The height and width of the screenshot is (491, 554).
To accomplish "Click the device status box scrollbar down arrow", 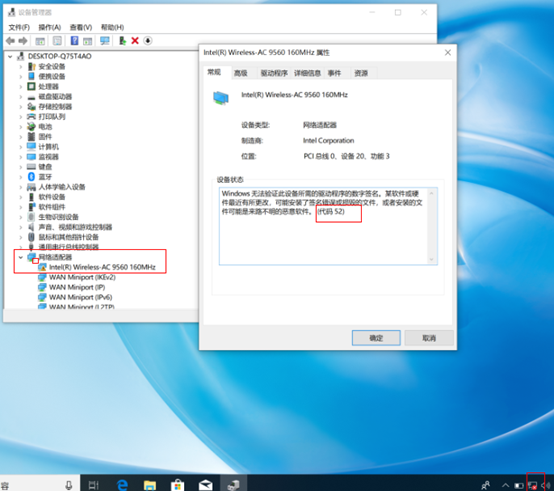I will [431, 260].
